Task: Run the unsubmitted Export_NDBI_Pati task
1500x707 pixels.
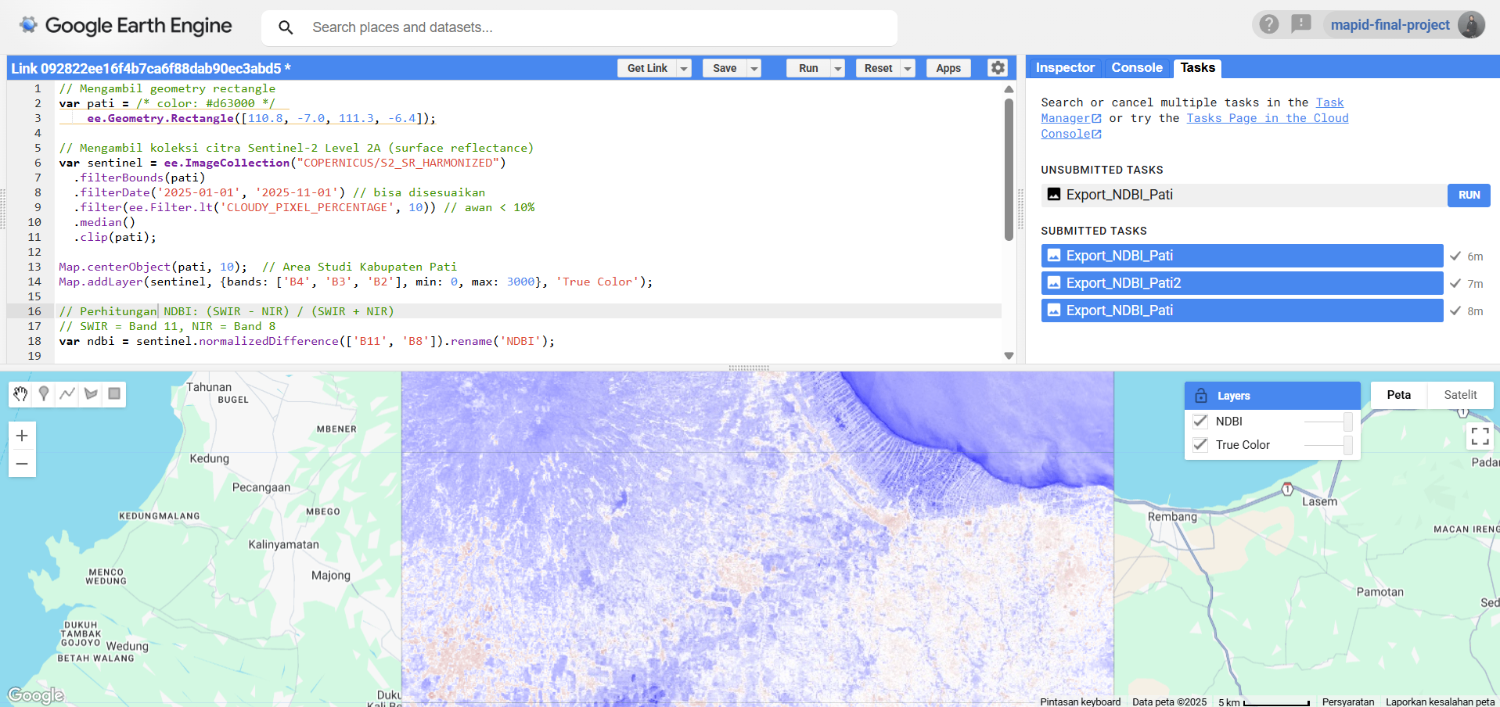Action: 1468,195
